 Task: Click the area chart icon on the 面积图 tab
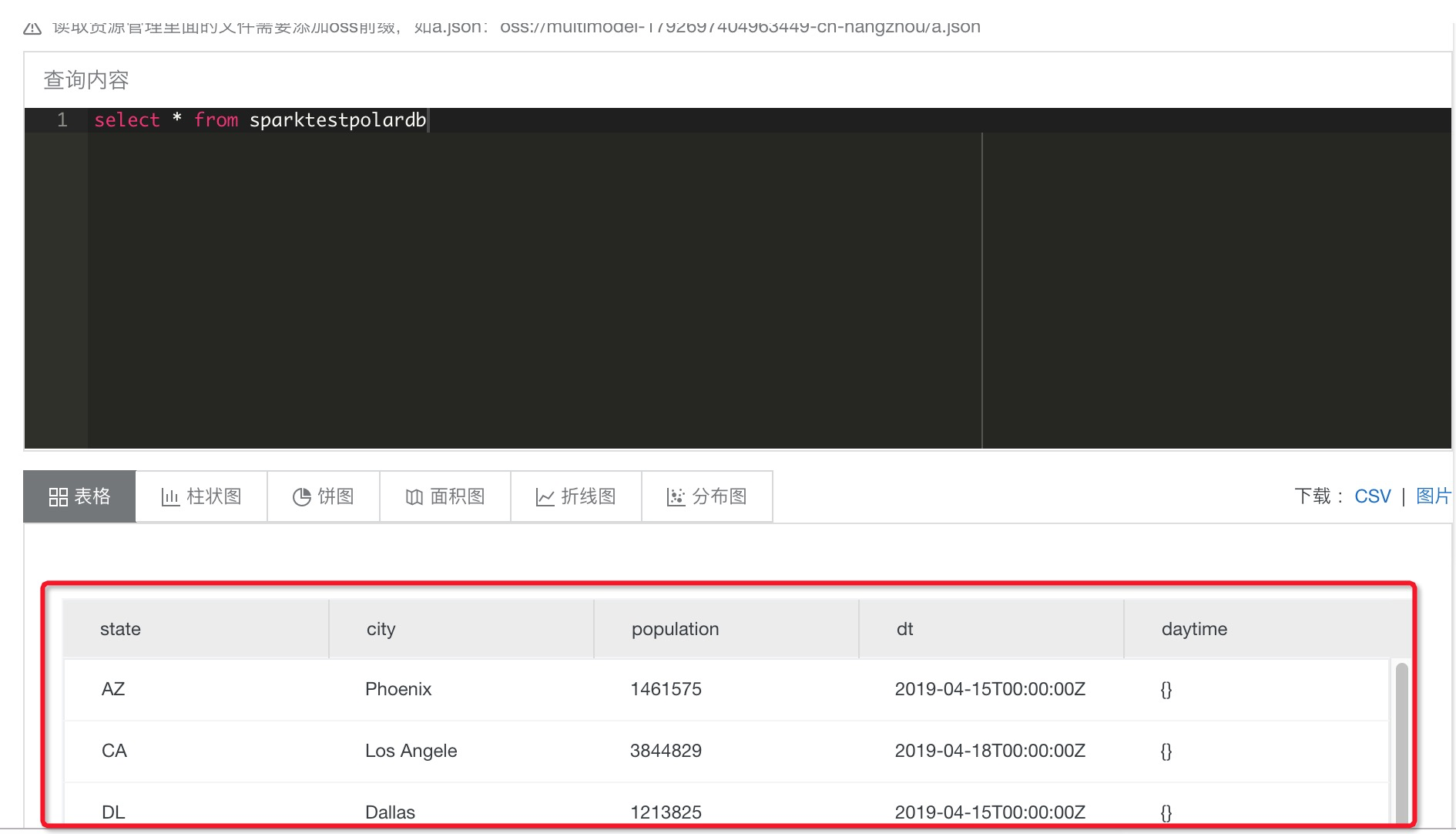click(x=414, y=496)
